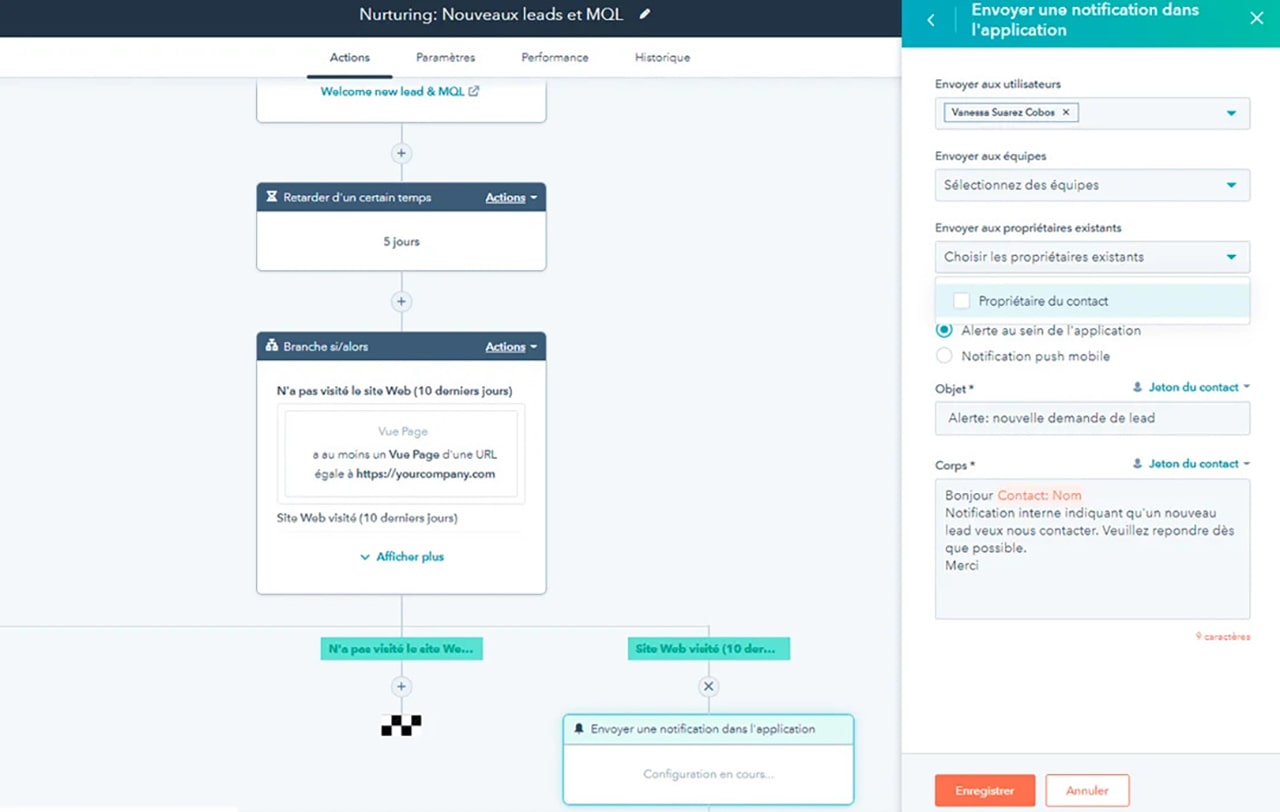Open external link icon for Welcome new lead
Image resolution: width=1280 pixels, height=812 pixels.
pos(474,91)
